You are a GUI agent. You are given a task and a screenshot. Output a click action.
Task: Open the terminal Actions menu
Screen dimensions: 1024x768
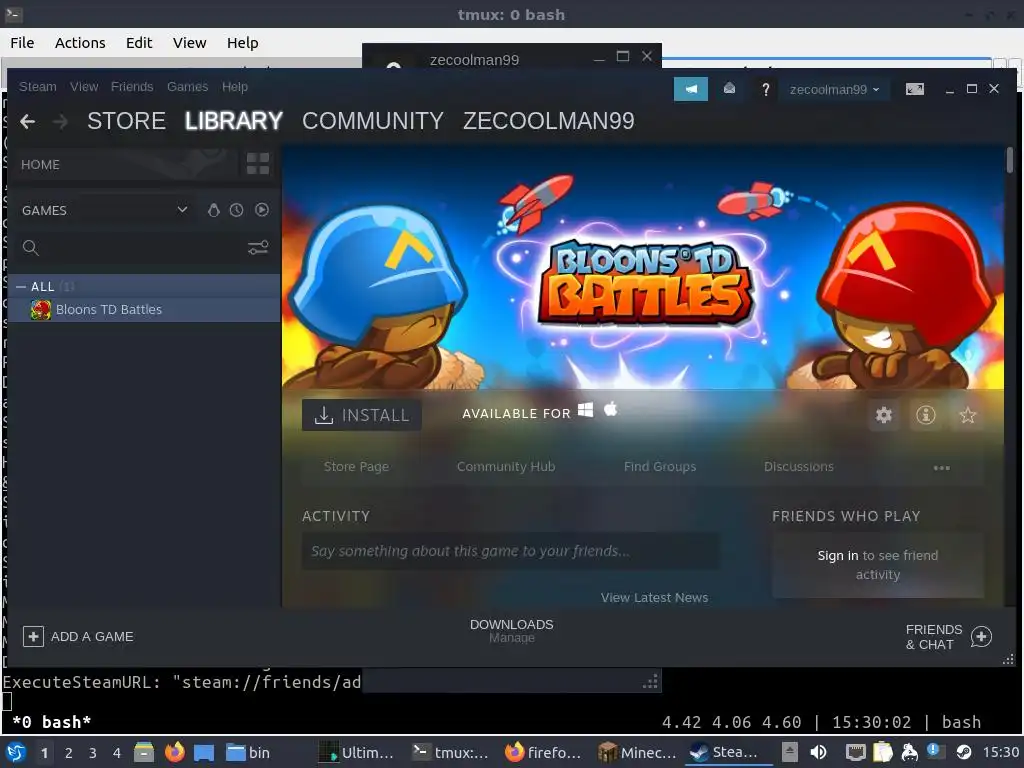(80, 43)
